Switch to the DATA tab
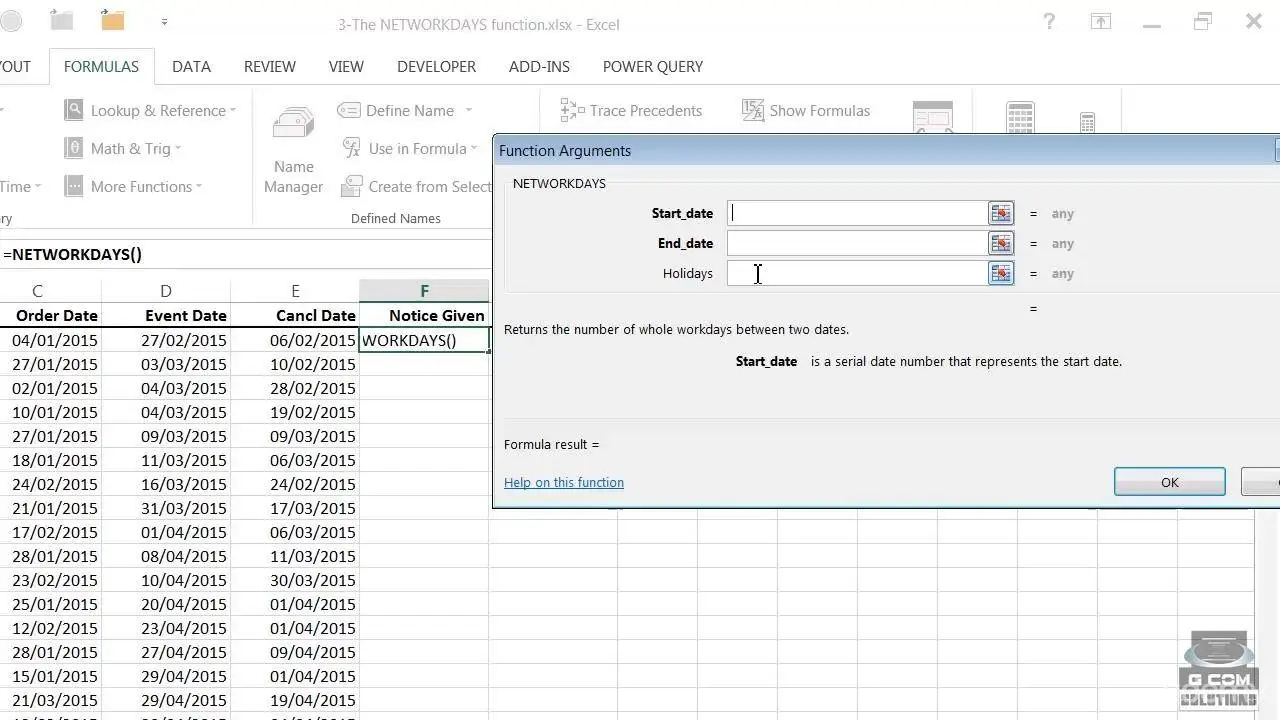This screenshot has height=720, width=1280. pos(191,67)
